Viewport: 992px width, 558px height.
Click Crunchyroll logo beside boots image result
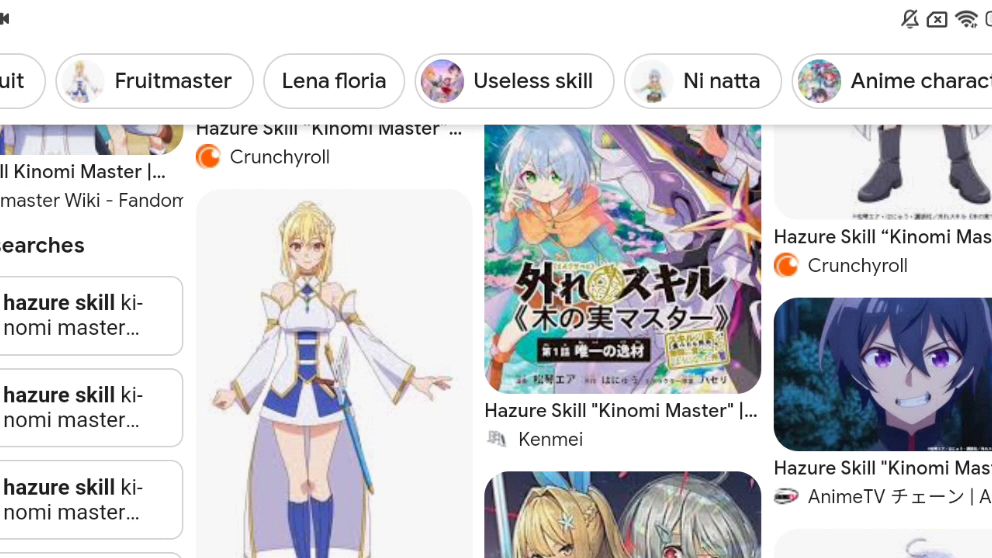pyautogui.click(x=786, y=265)
